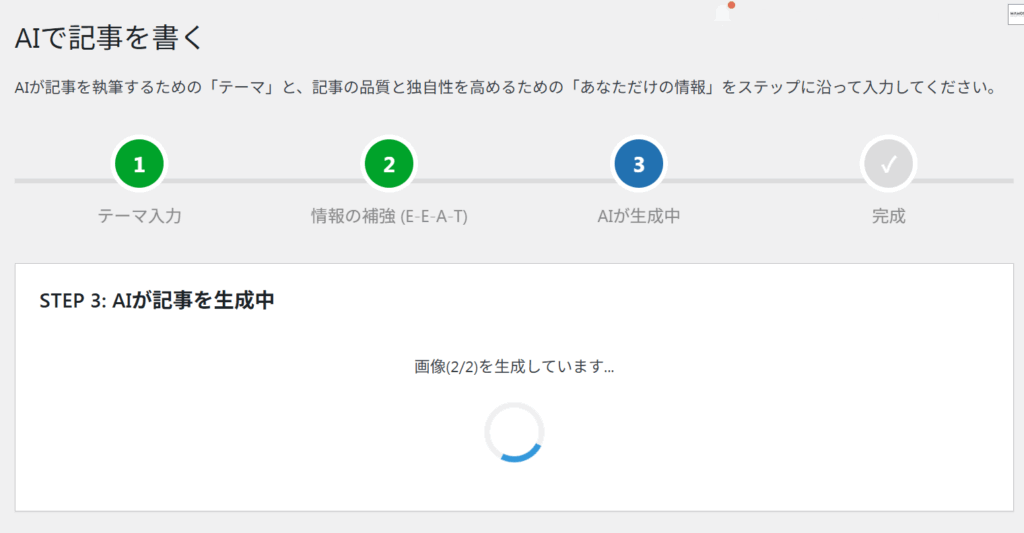Click the AIが生成中 step label
1024x533 pixels.
639,216
